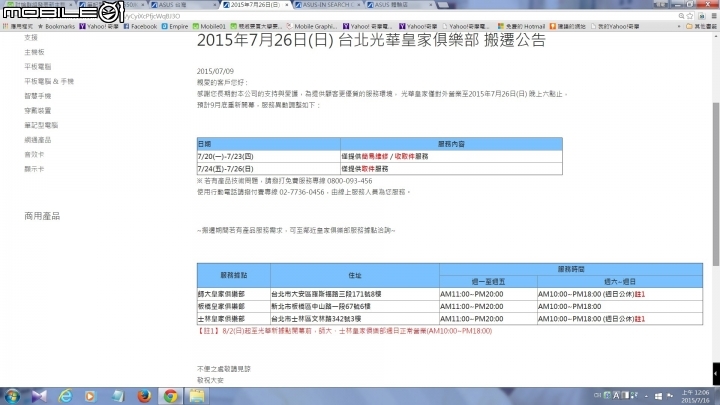
Task: Click the 0800-093-456 hotline text
Action: click(349, 181)
